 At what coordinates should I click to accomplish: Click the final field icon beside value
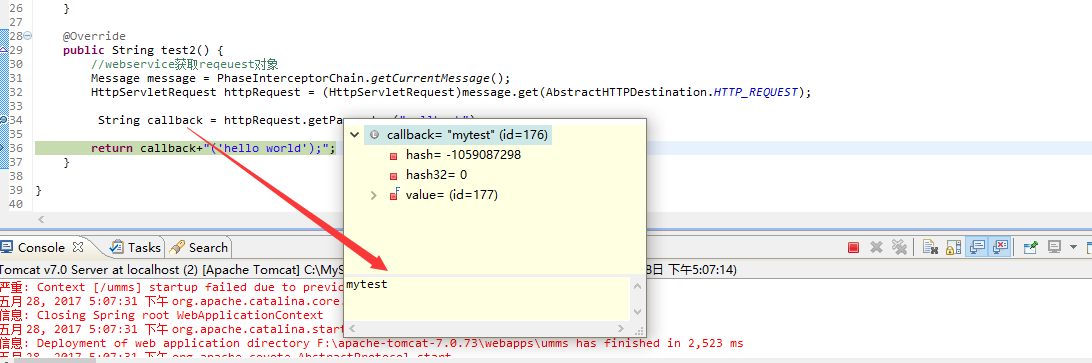tap(394, 195)
